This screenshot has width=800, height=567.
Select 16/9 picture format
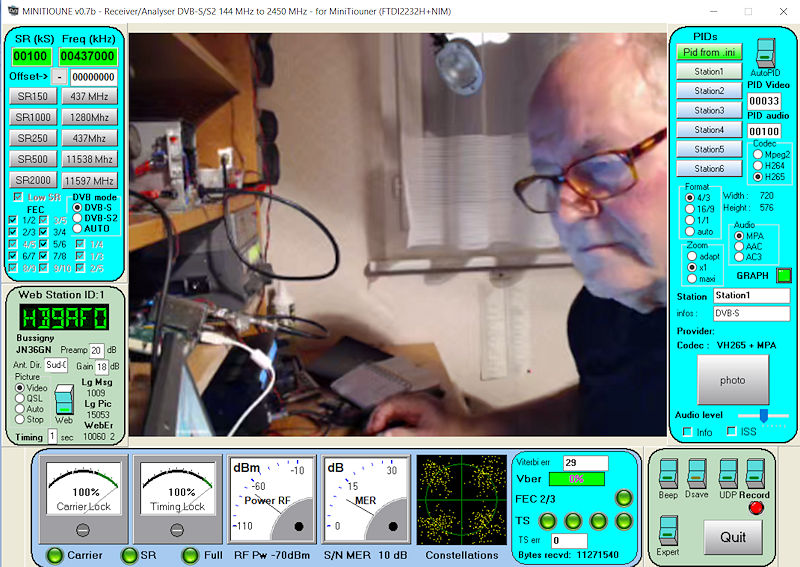tap(690, 209)
